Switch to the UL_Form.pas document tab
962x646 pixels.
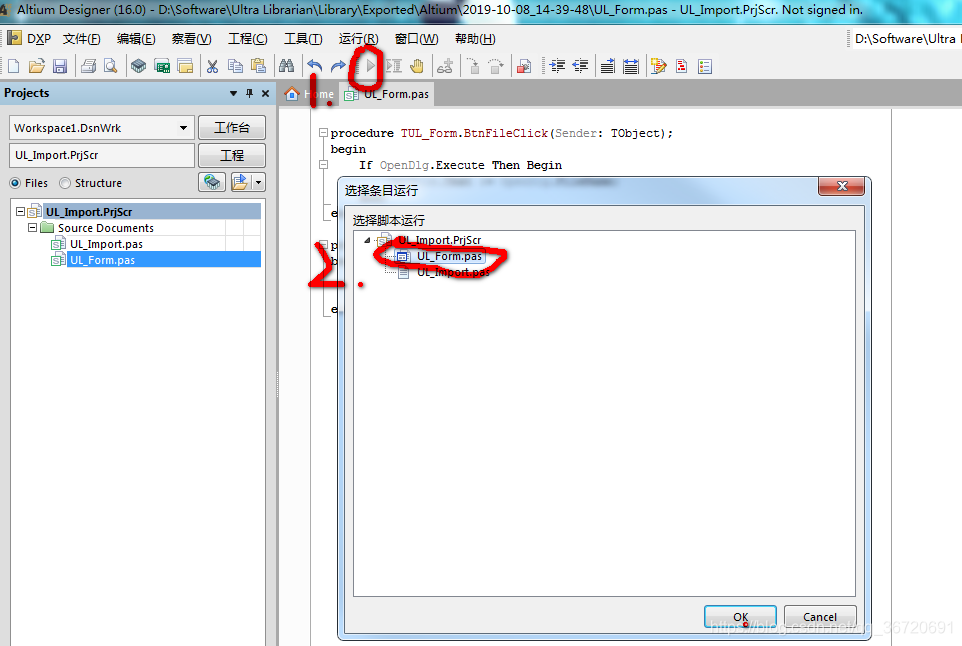click(x=387, y=94)
